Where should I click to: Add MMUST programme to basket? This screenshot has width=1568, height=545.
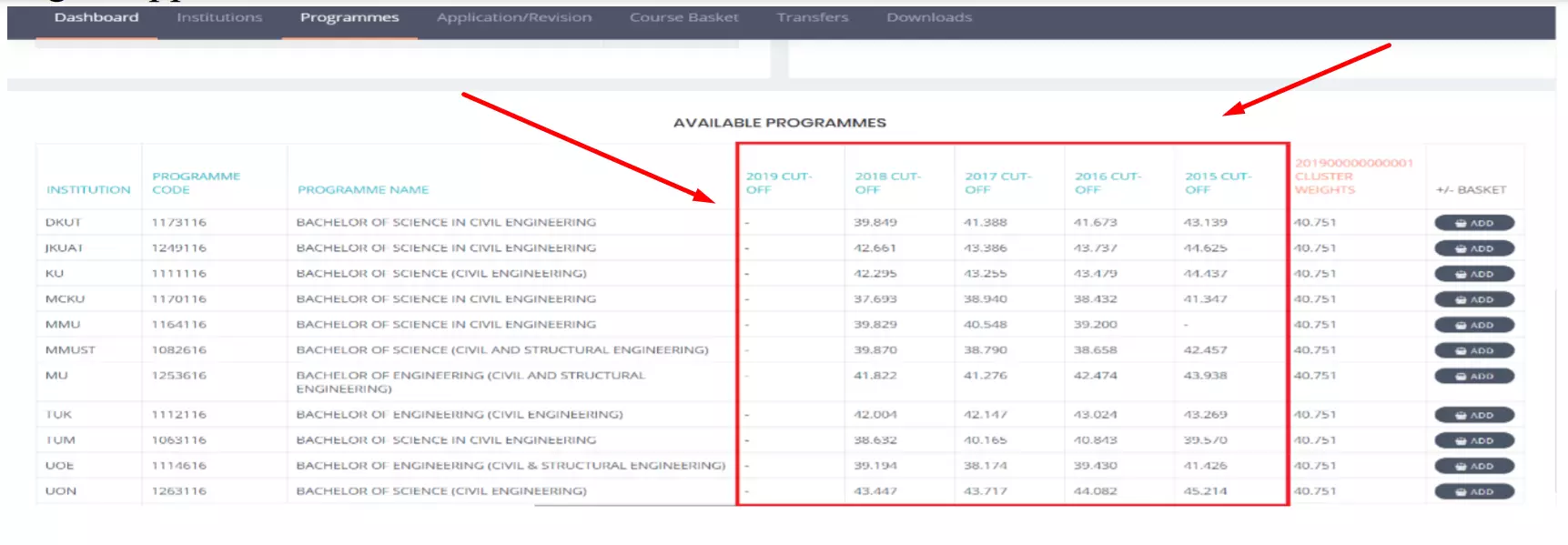tap(1473, 350)
